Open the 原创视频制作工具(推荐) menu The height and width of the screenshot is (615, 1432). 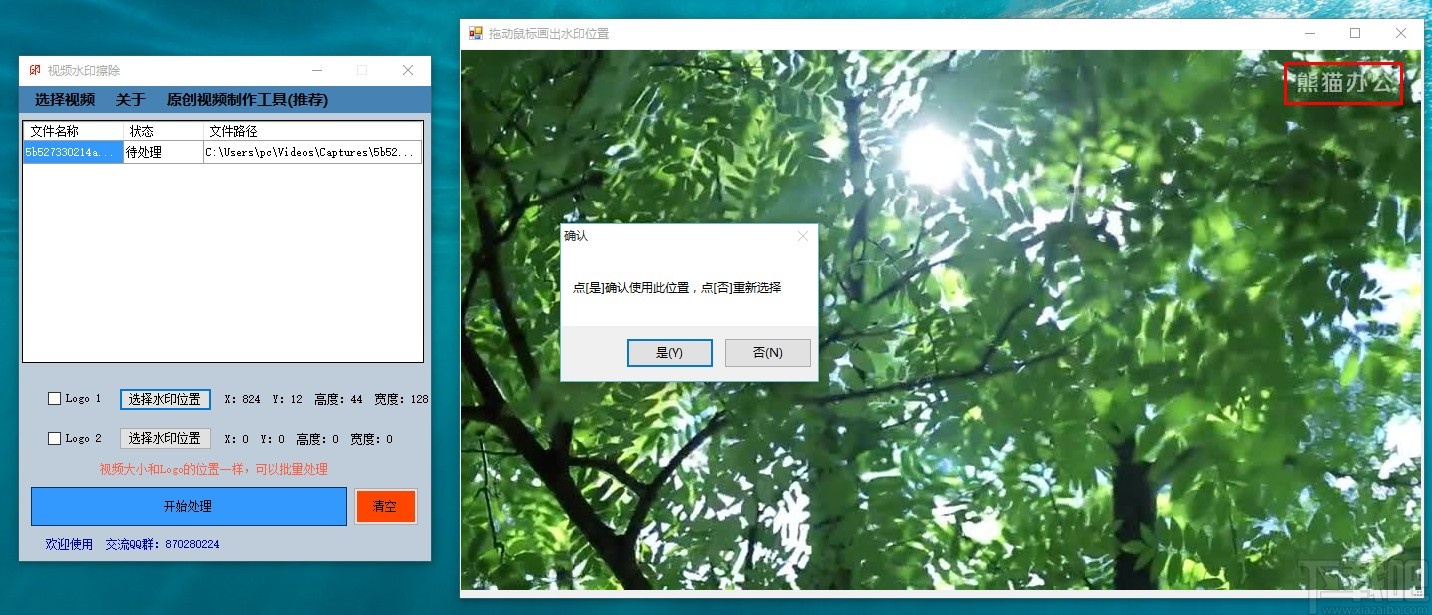tap(248, 100)
